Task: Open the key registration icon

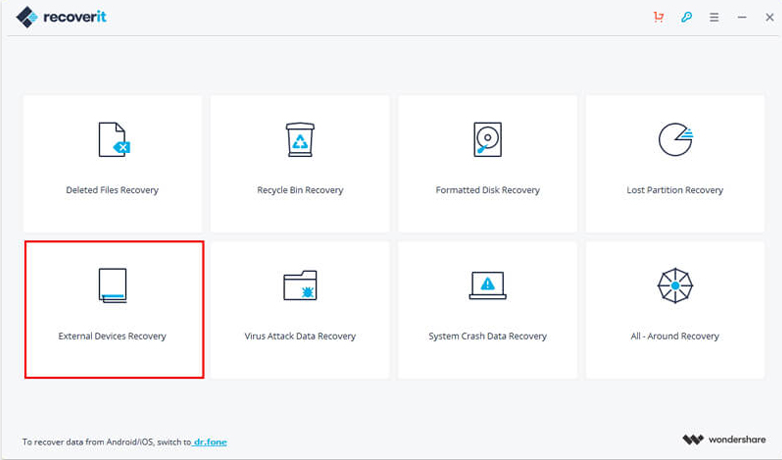Action: [x=686, y=18]
